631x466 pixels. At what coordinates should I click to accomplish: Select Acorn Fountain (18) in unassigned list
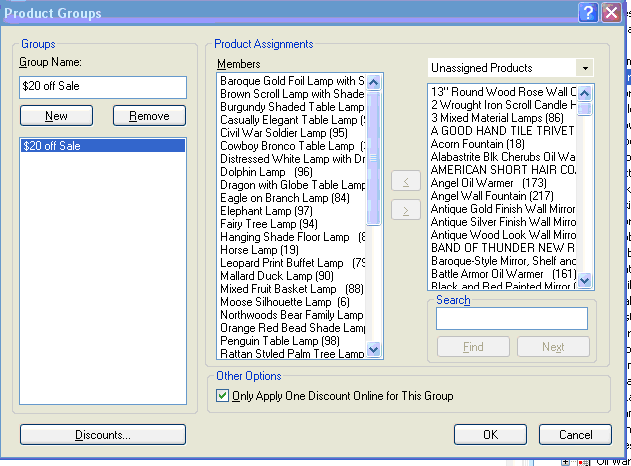478,144
